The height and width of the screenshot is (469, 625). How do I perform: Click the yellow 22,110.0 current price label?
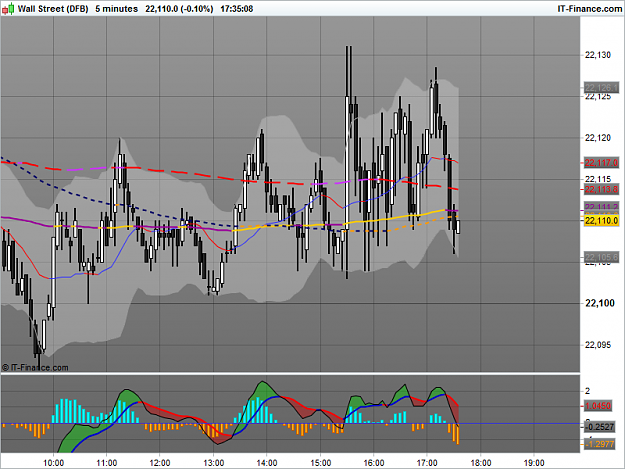(601, 220)
